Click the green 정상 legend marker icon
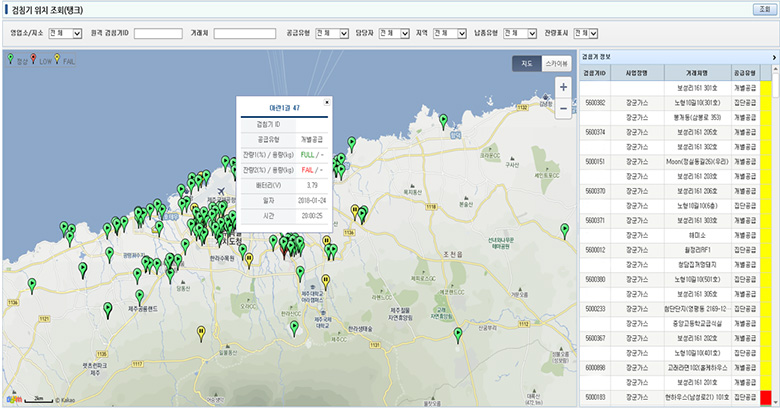 click(11, 59)
